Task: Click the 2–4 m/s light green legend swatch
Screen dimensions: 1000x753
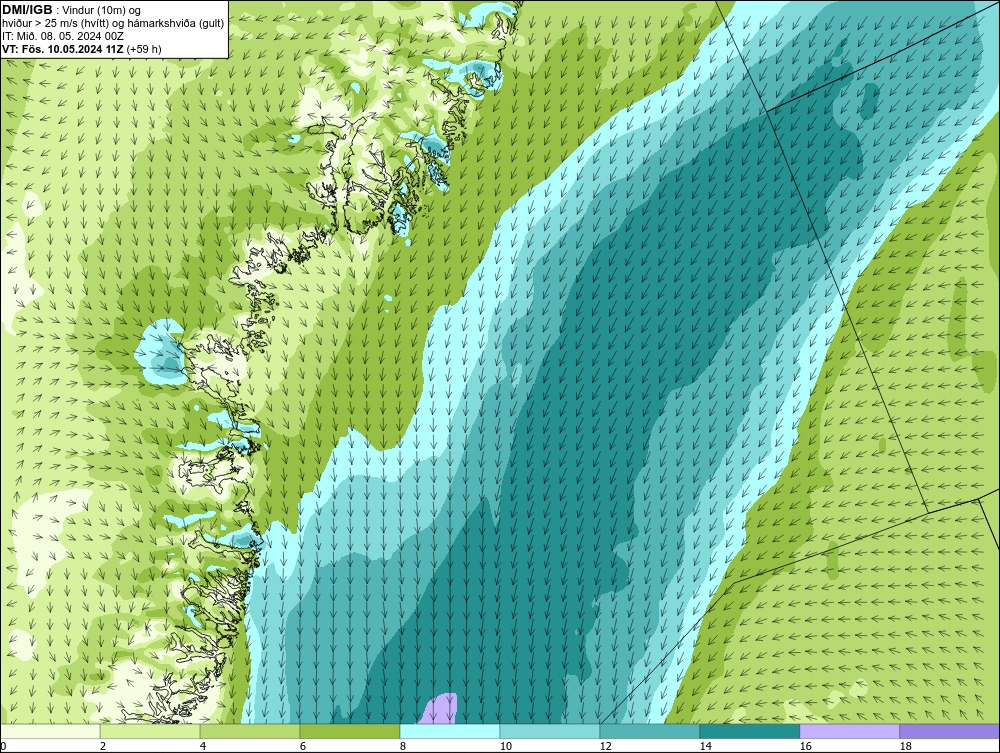Action: coord(150,731)
